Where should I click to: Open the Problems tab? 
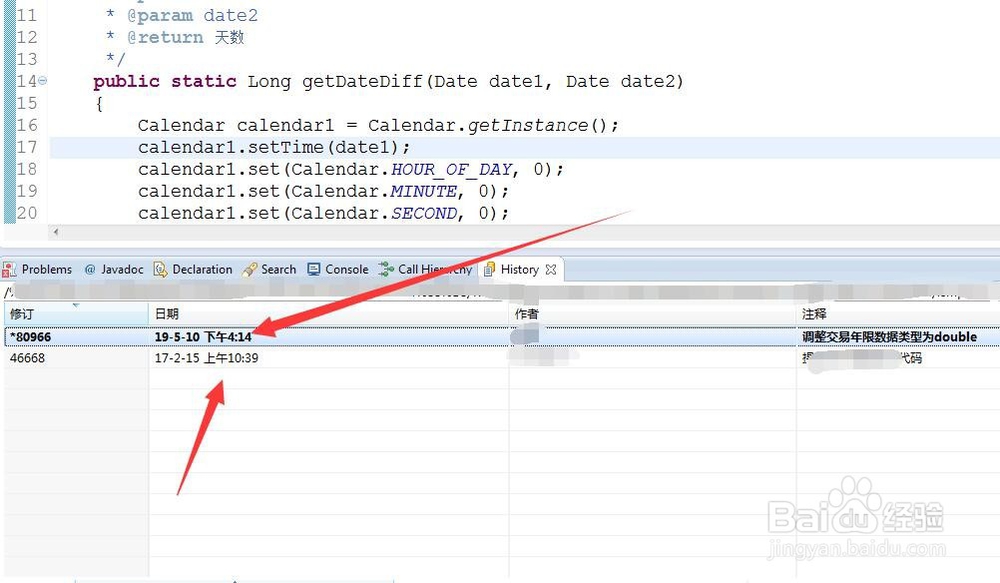click(x=38, y=270)
